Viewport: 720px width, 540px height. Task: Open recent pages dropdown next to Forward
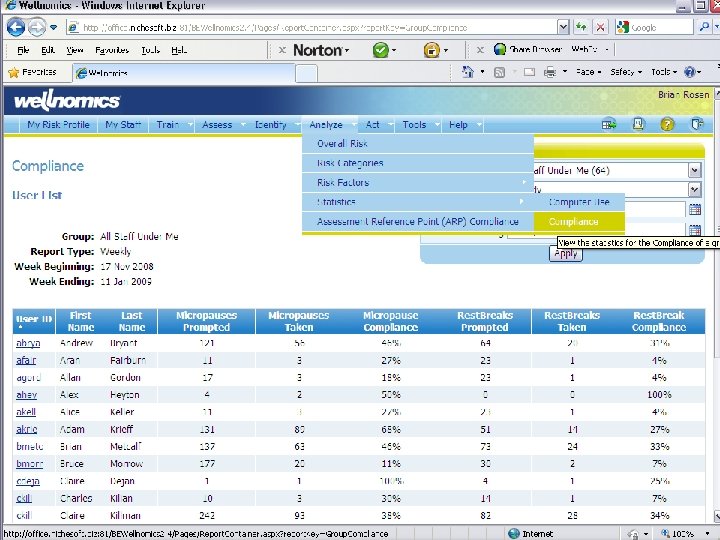(54, 28)
